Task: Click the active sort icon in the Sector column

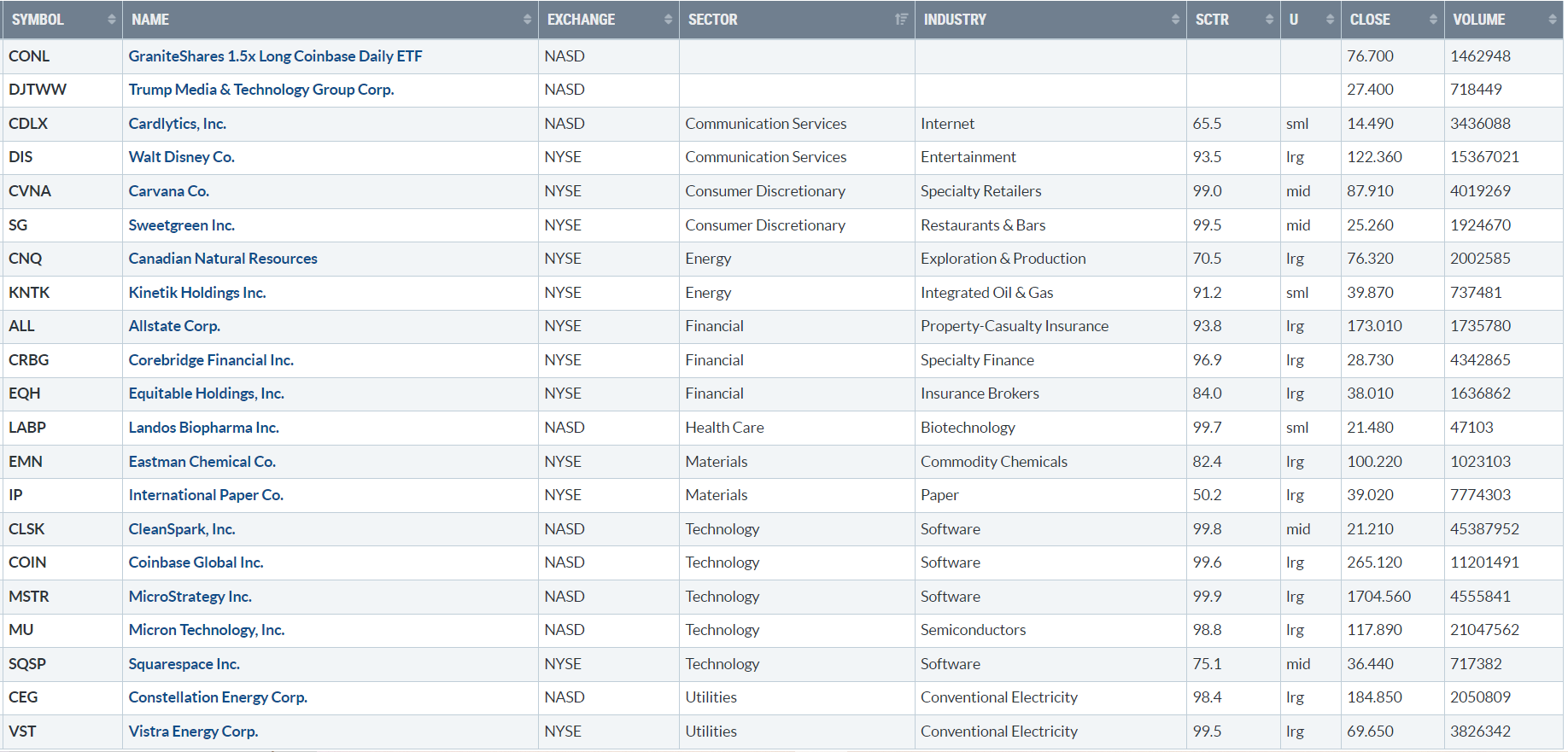Action: coord(901,20)
